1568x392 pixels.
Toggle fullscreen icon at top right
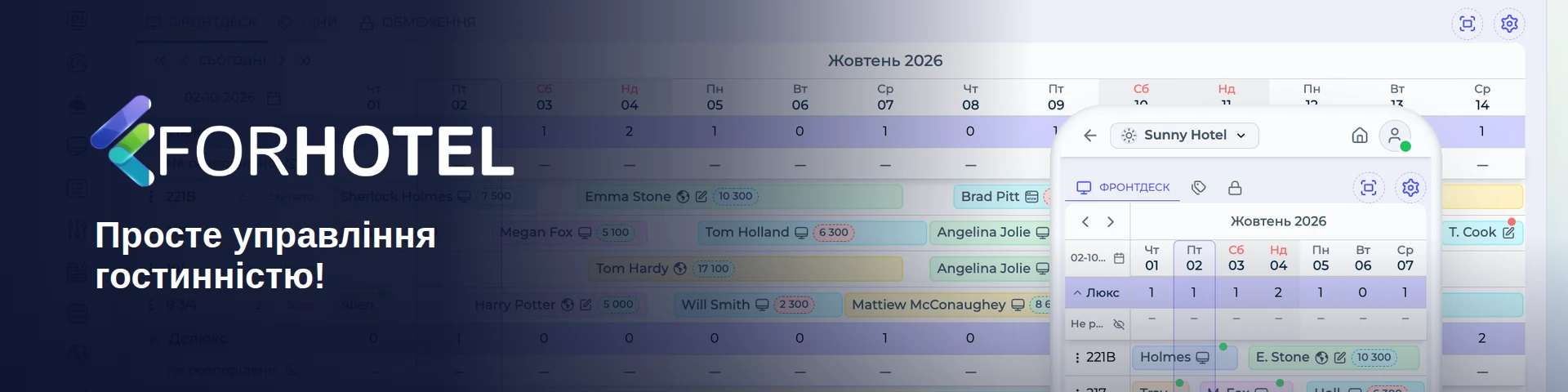click(1468, 24)
